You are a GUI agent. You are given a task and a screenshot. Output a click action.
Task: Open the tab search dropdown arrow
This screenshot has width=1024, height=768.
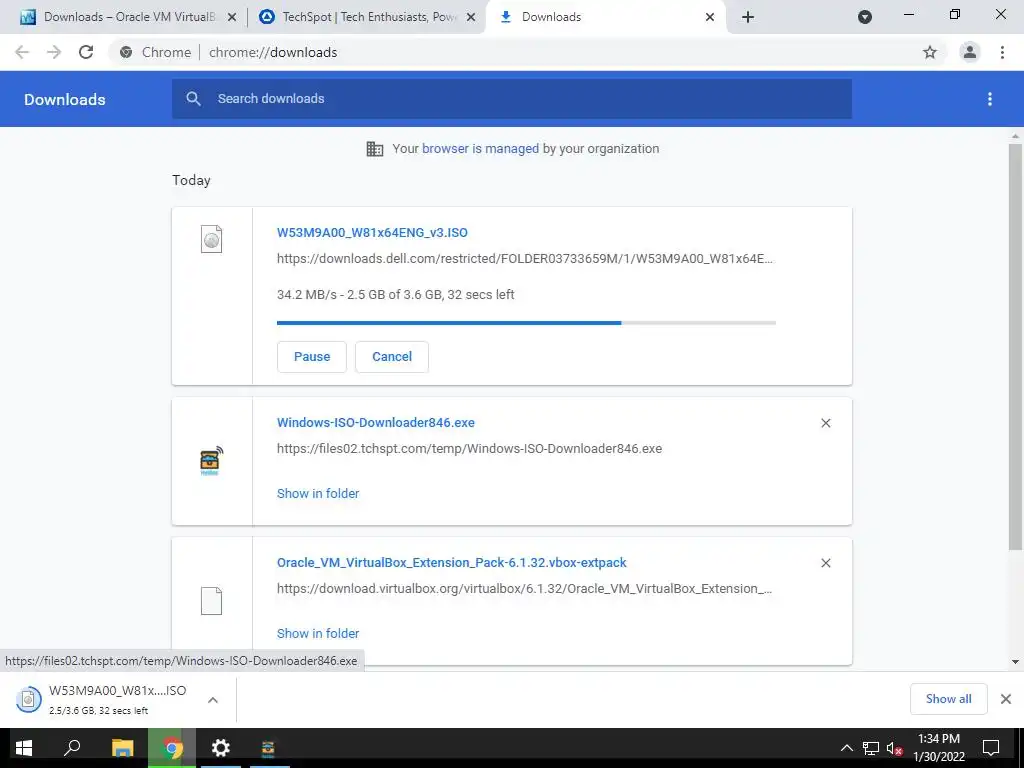[865, 17]
